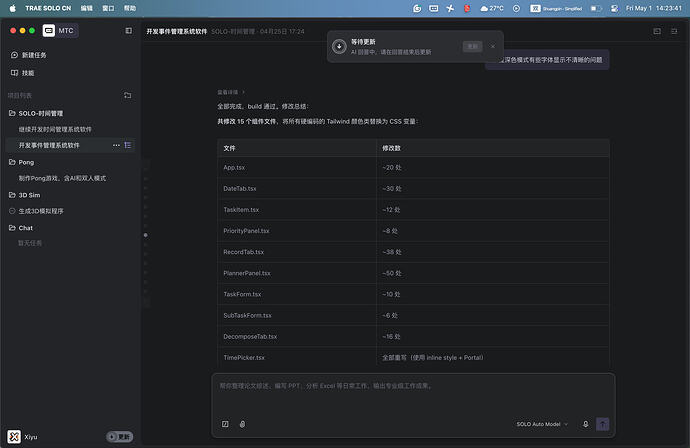690x448 pixels.
Task: Click the PriorityPanel.tsx table cell
Action: [297, 231]
